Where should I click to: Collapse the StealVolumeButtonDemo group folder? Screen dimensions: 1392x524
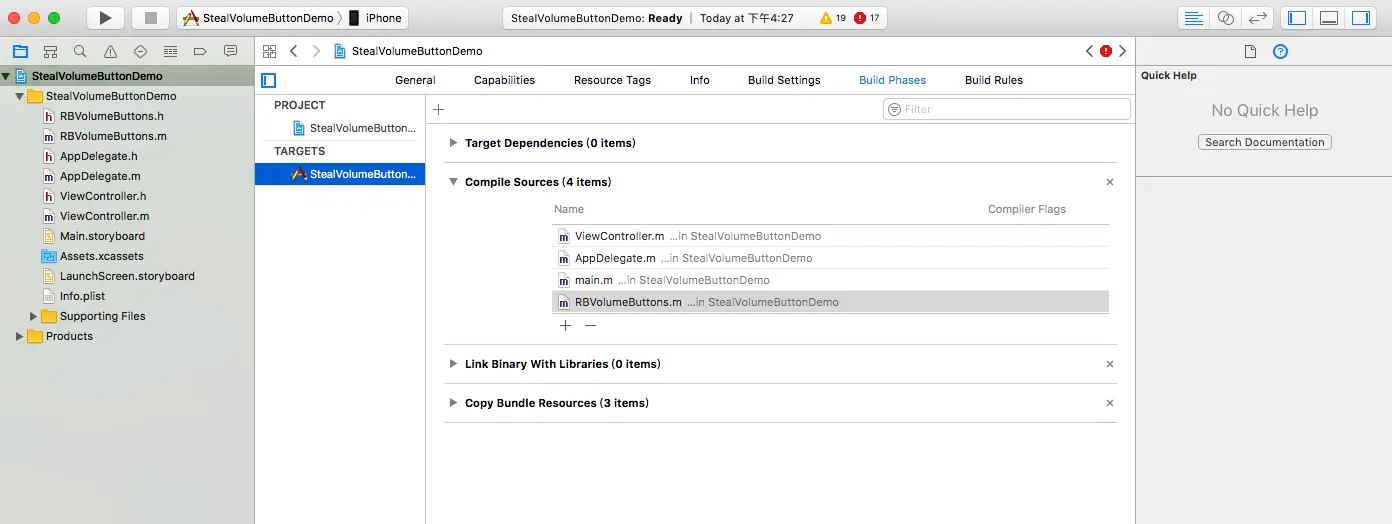20,96
